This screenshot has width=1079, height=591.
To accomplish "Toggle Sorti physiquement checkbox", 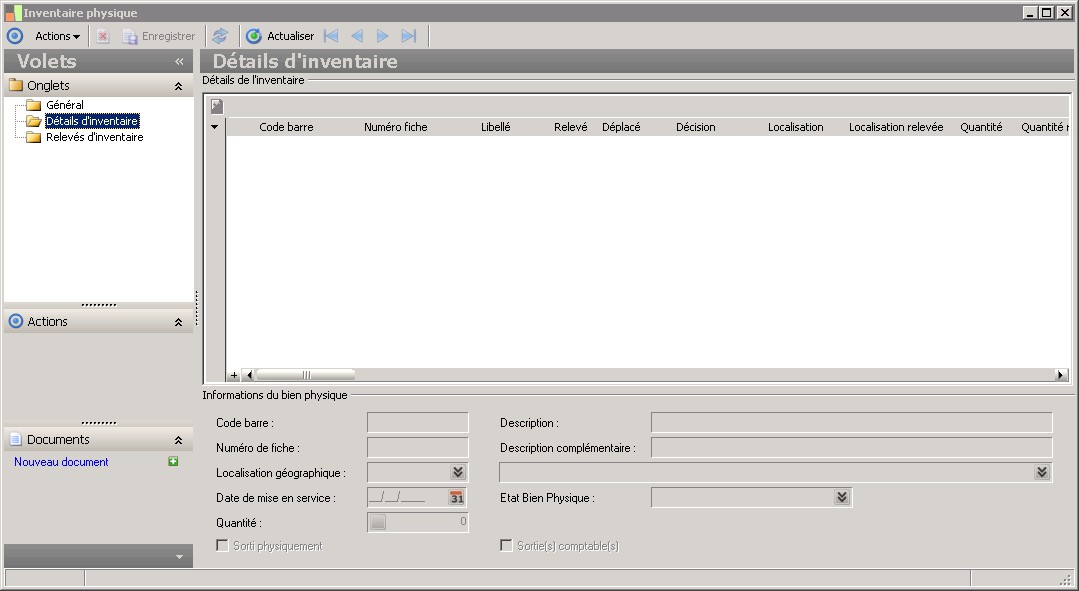I will 222,546.
